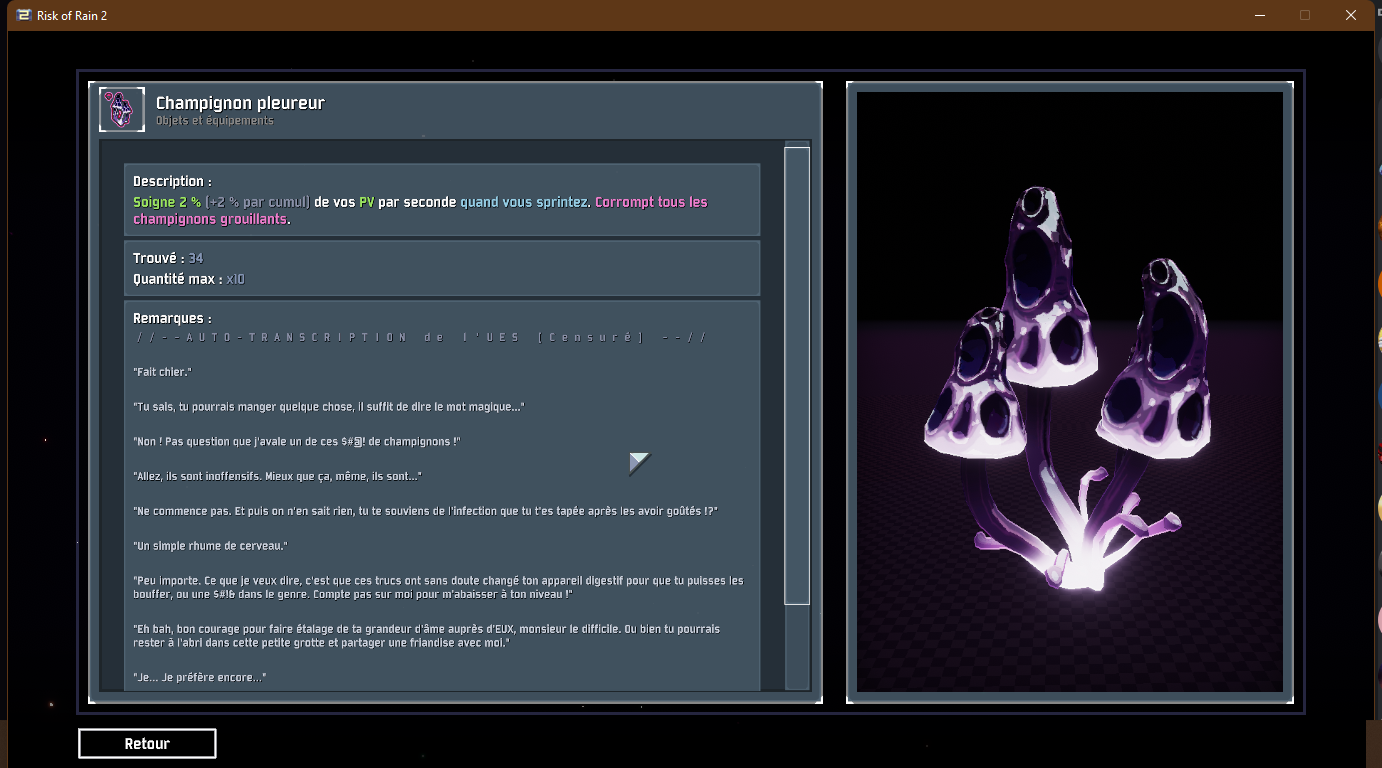
Task: Click the Risk of Rain 2 title bar icon
Action: tap(24, 15)
